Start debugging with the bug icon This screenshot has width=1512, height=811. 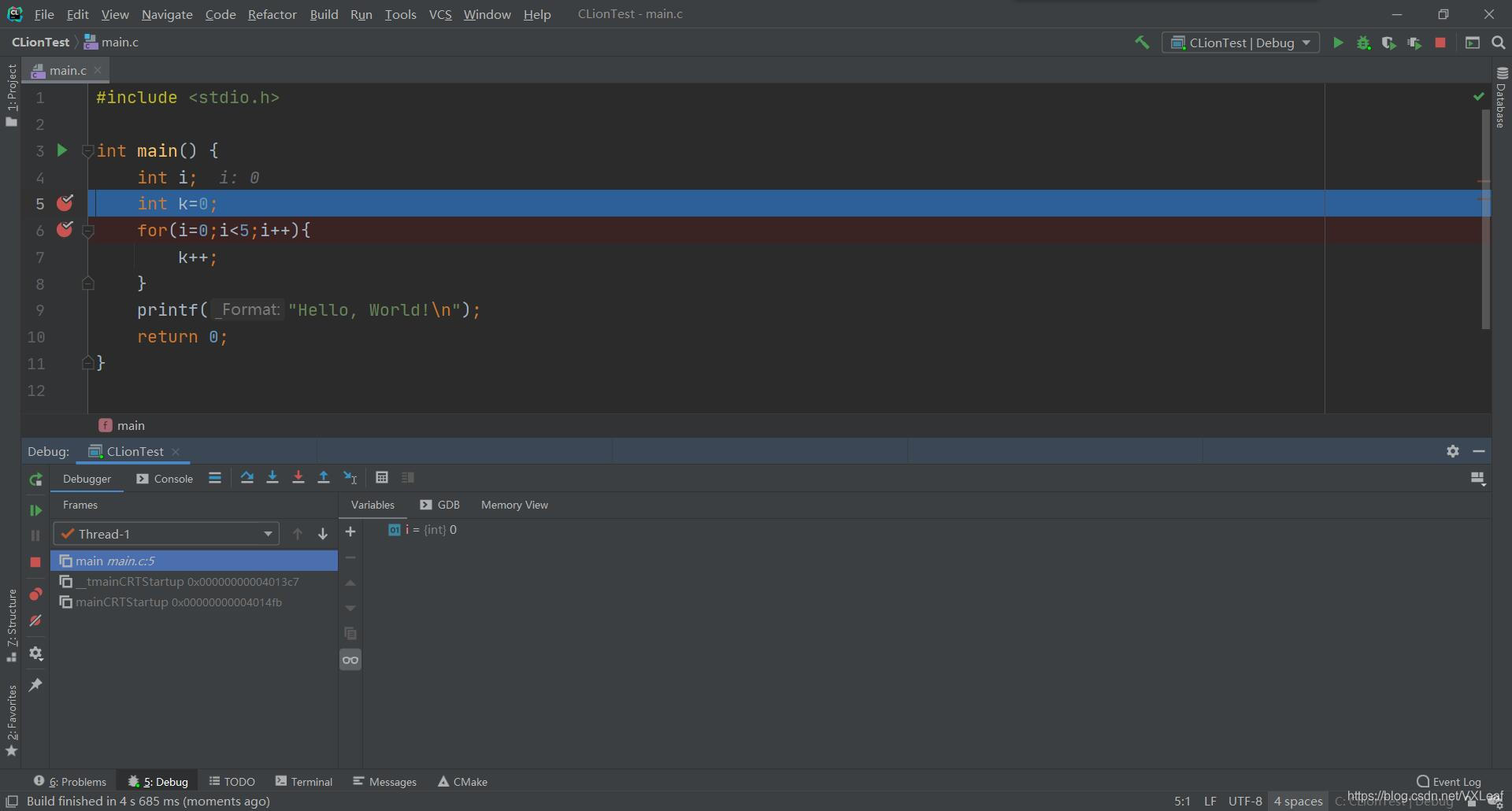1363,43
